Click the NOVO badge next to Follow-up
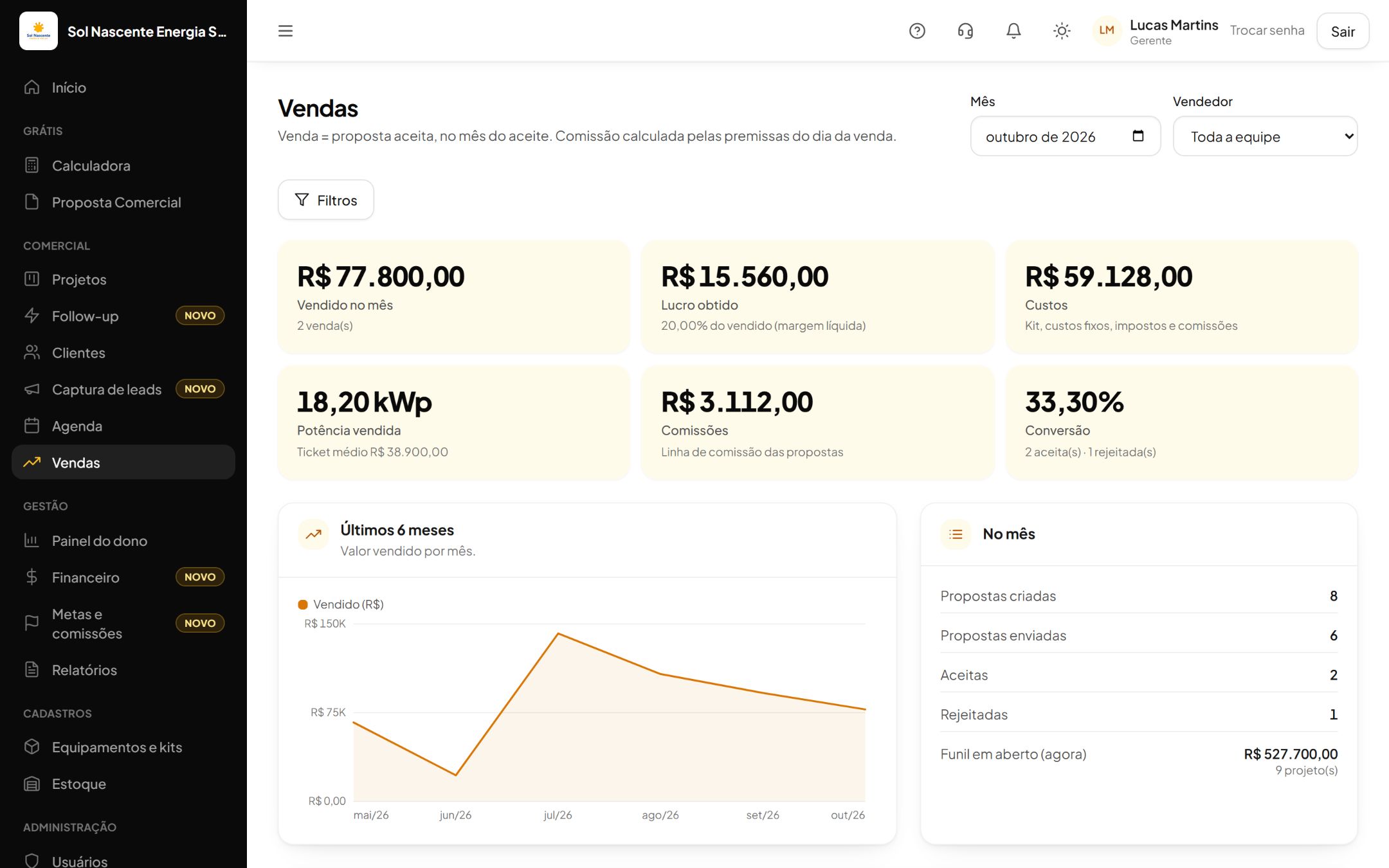Image resolution: width=1389 pixels, height=868 pixels. (x=200, y=316)
